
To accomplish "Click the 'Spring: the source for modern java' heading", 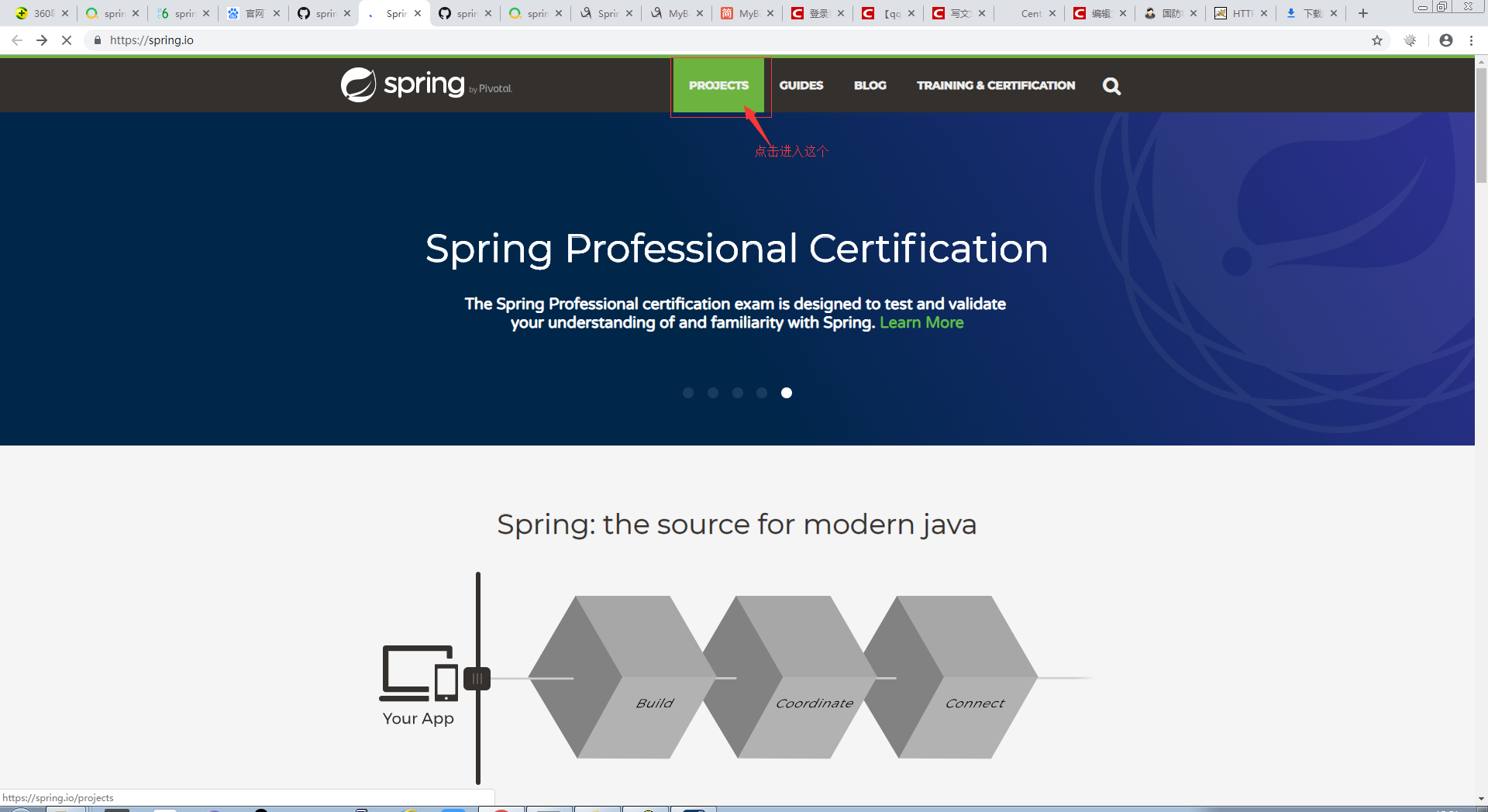I will pyautogui.click(x=736, y=525).
